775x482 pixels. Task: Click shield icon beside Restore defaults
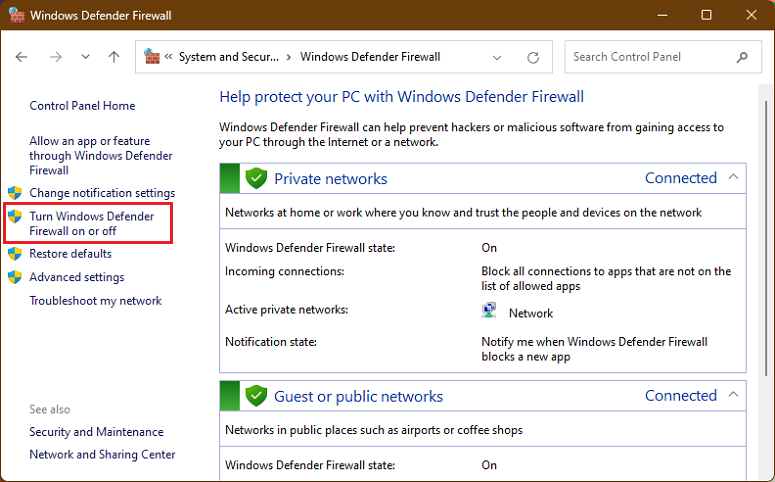pos(15,254)
